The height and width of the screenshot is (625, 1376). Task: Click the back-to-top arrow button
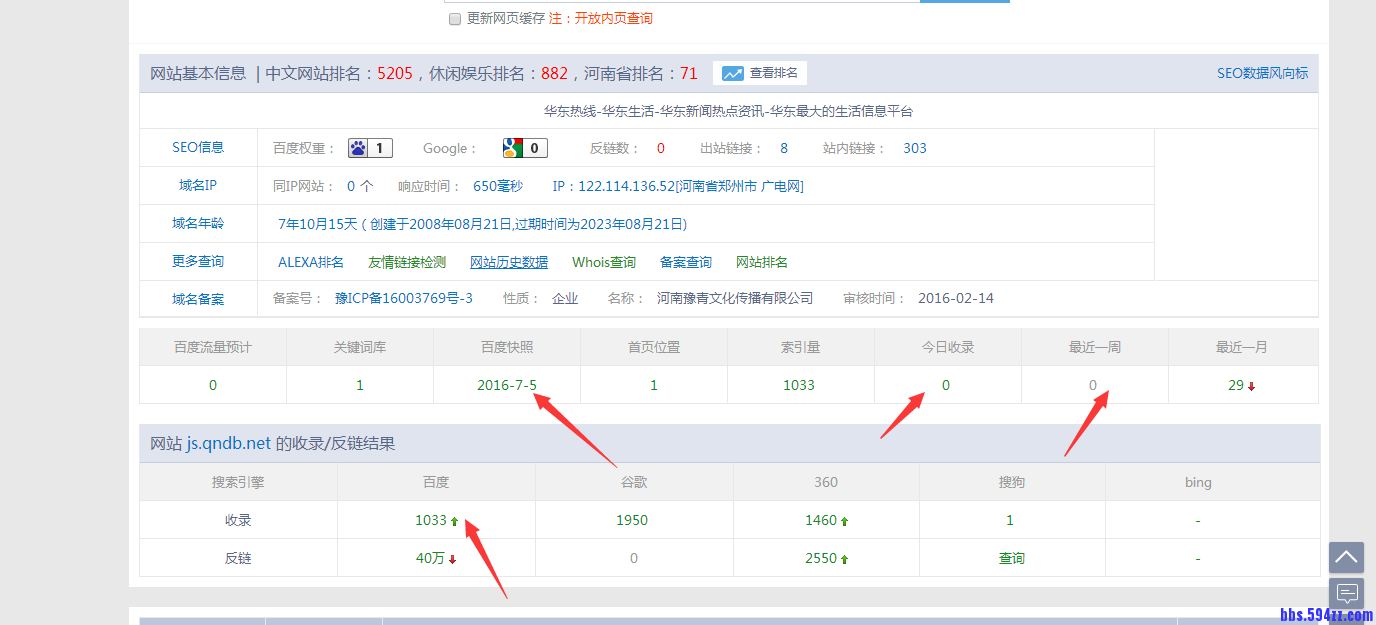(x=1346, y=557)
